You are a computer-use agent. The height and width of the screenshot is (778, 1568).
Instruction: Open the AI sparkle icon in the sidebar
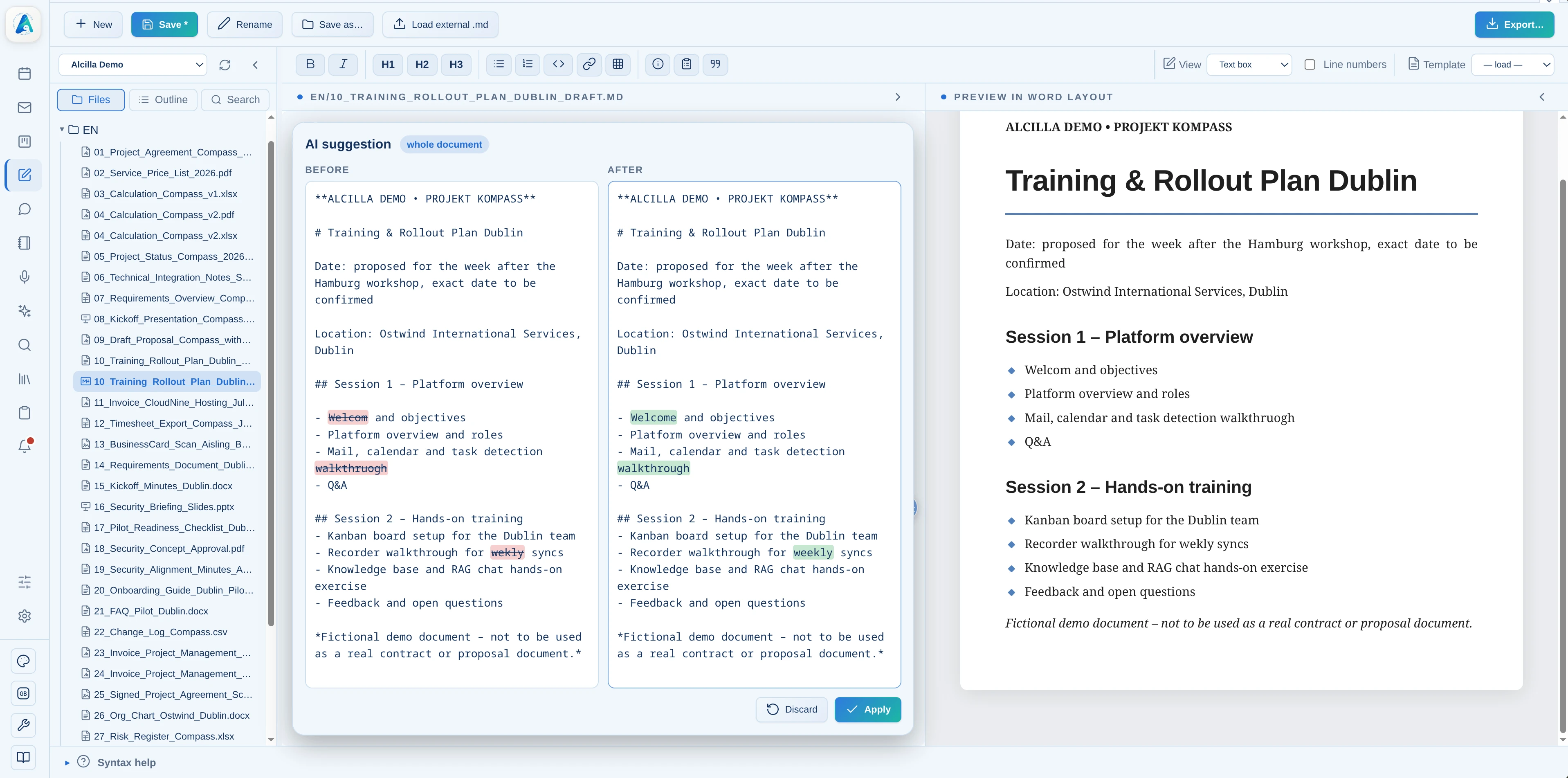pos(25,311)
